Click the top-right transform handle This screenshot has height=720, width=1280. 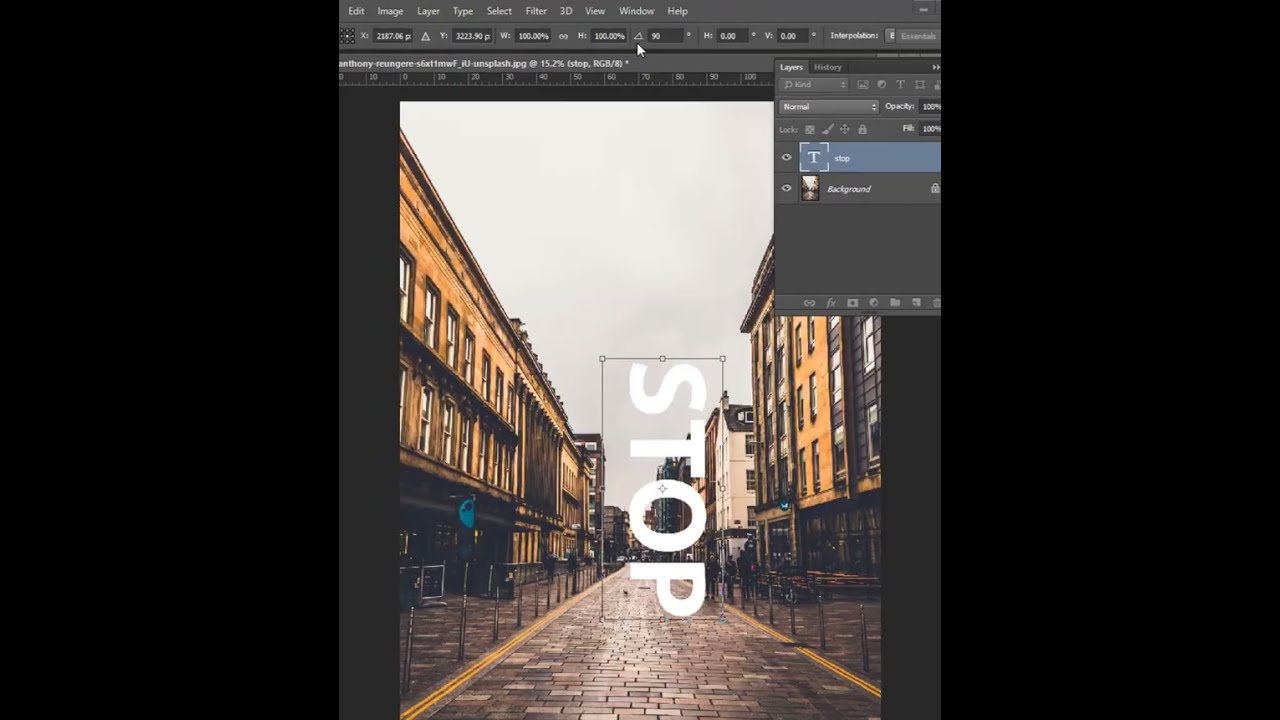723,358
